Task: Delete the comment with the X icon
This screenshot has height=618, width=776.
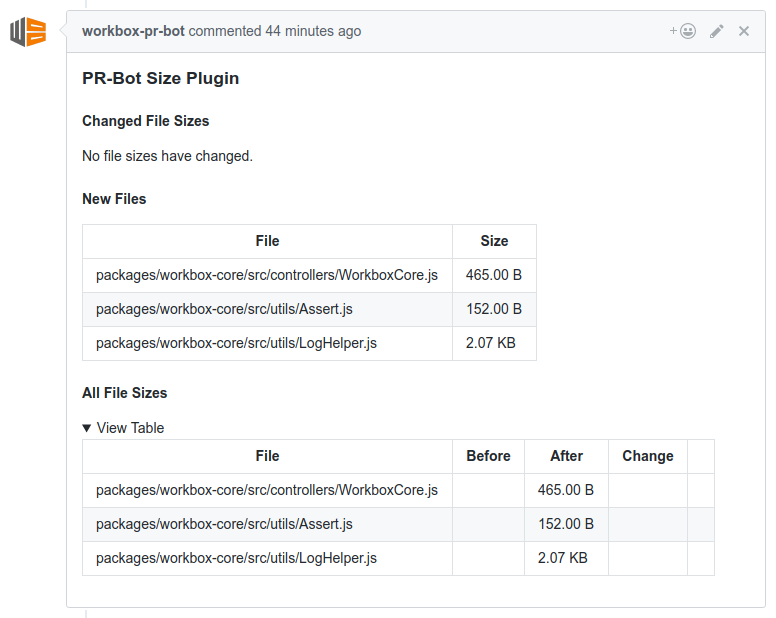Action: tap(744, 31)
